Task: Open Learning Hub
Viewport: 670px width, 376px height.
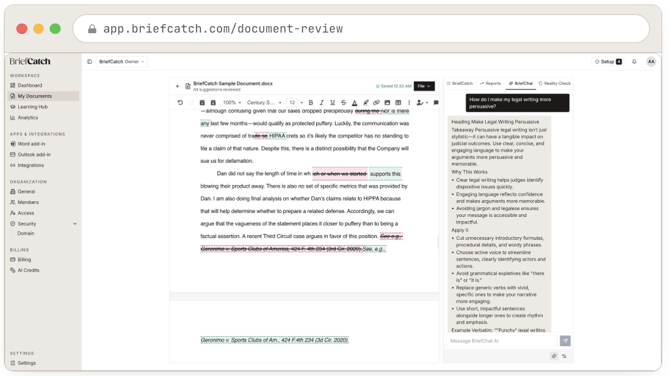Action: click(43, 107)
